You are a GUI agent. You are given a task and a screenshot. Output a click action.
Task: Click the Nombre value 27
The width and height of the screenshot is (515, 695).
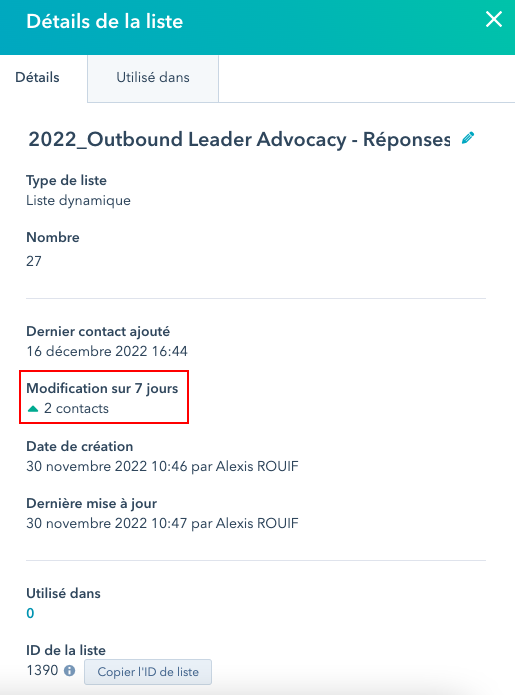34,261
